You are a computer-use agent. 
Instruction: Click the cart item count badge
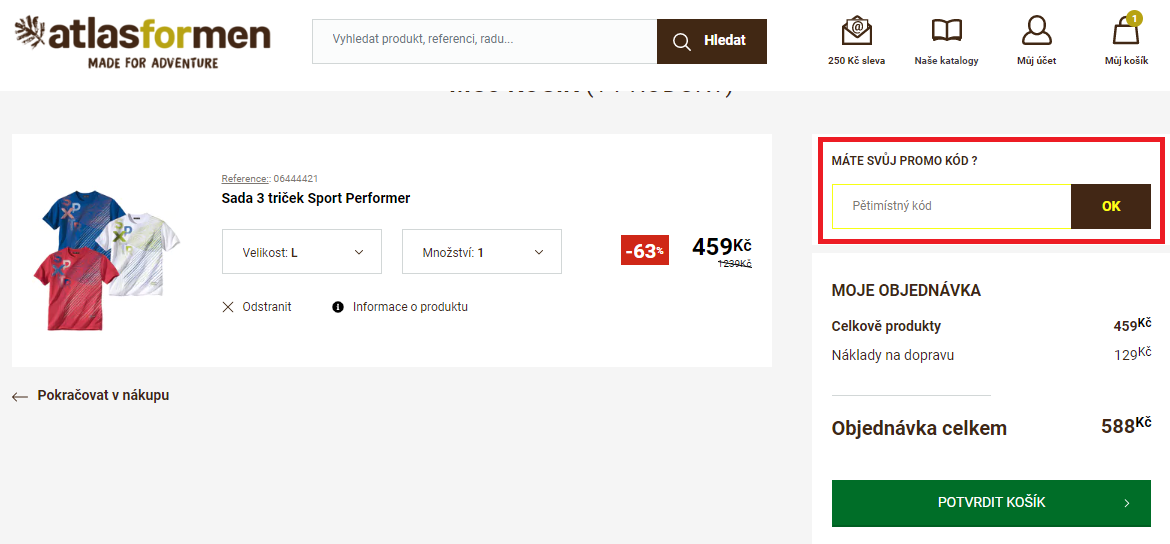point(1133,18)
